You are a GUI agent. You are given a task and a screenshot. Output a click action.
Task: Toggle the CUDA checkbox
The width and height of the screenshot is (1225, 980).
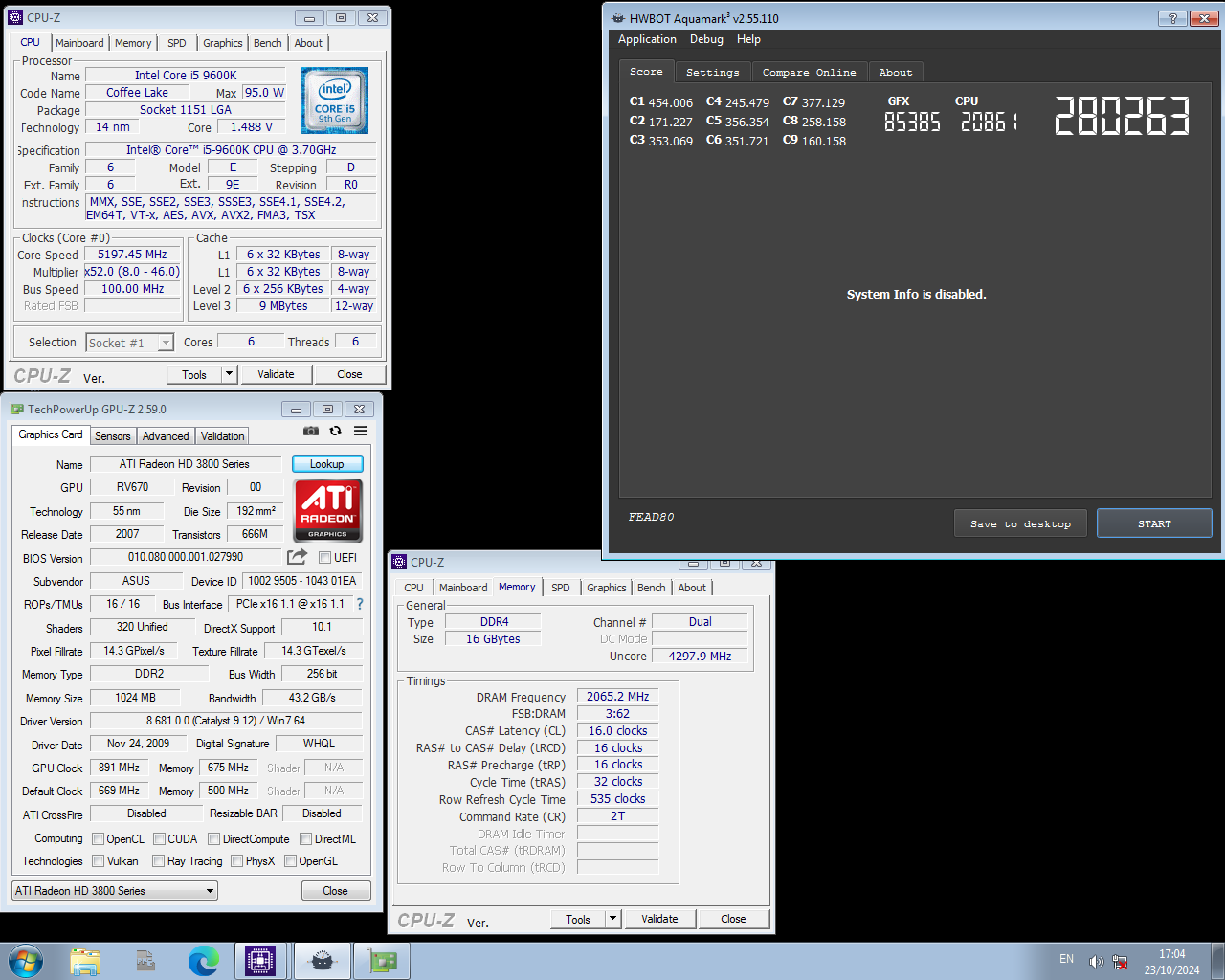[x=159, y=839]
